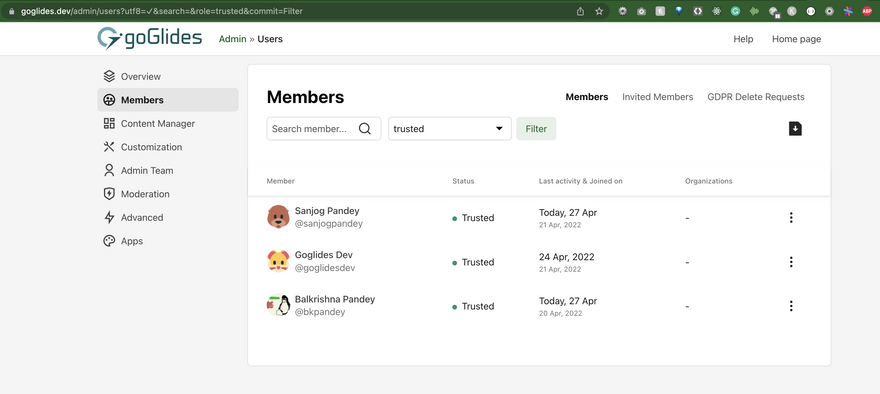880x394 pixels.
Task: Open Content Manager in the sidebar
Action: 168,123
